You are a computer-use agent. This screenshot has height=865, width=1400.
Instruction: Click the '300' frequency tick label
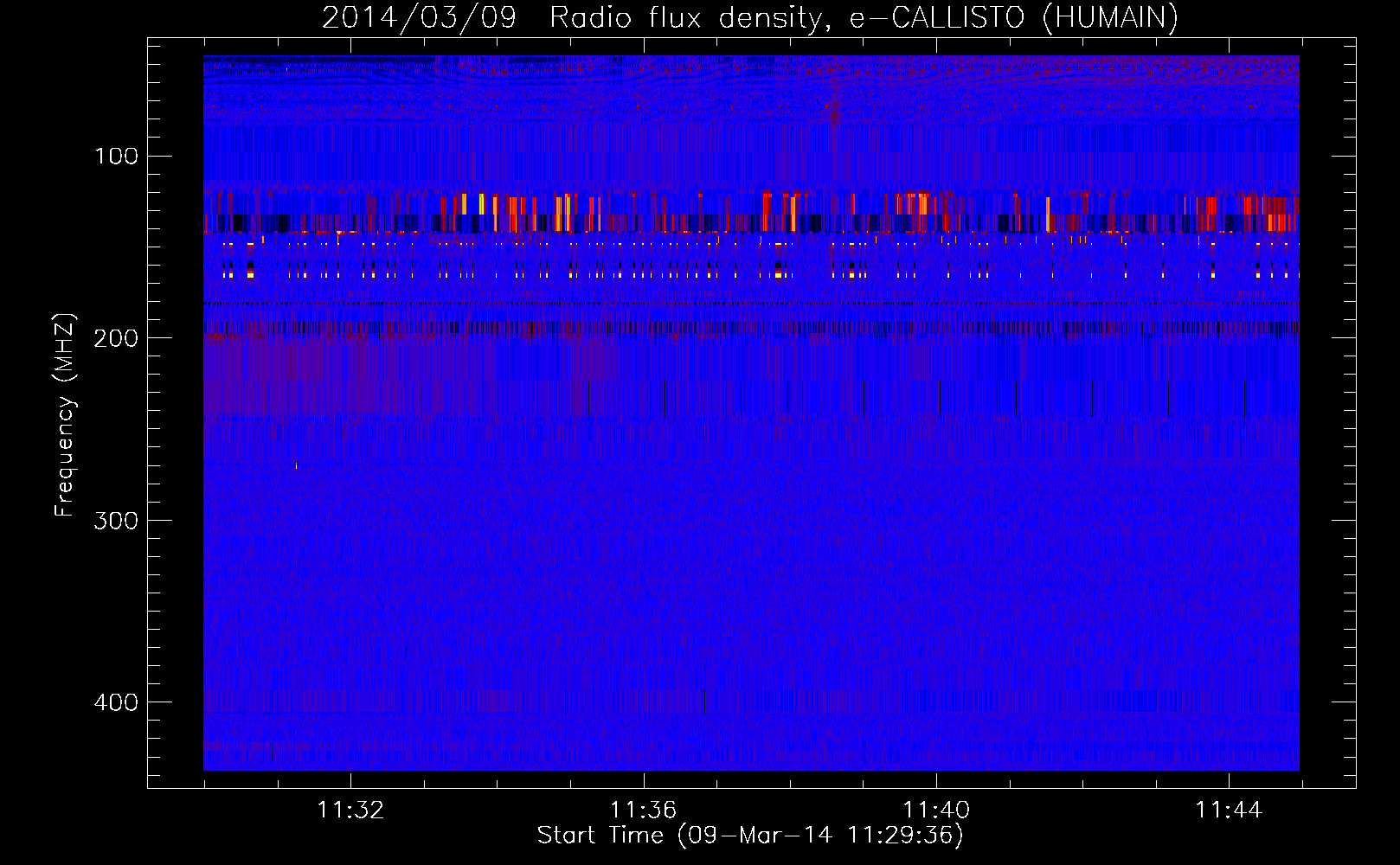[117, 520]
